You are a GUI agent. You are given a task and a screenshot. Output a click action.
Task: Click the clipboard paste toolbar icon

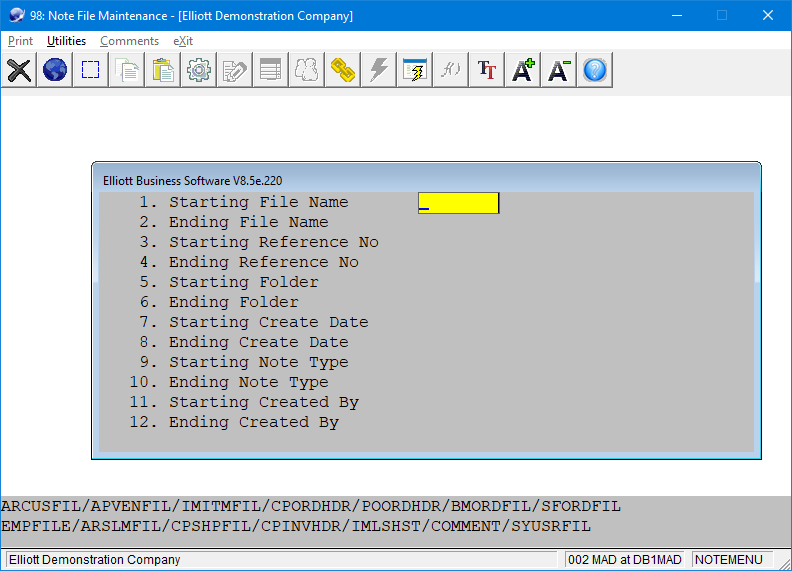[163, 70]
